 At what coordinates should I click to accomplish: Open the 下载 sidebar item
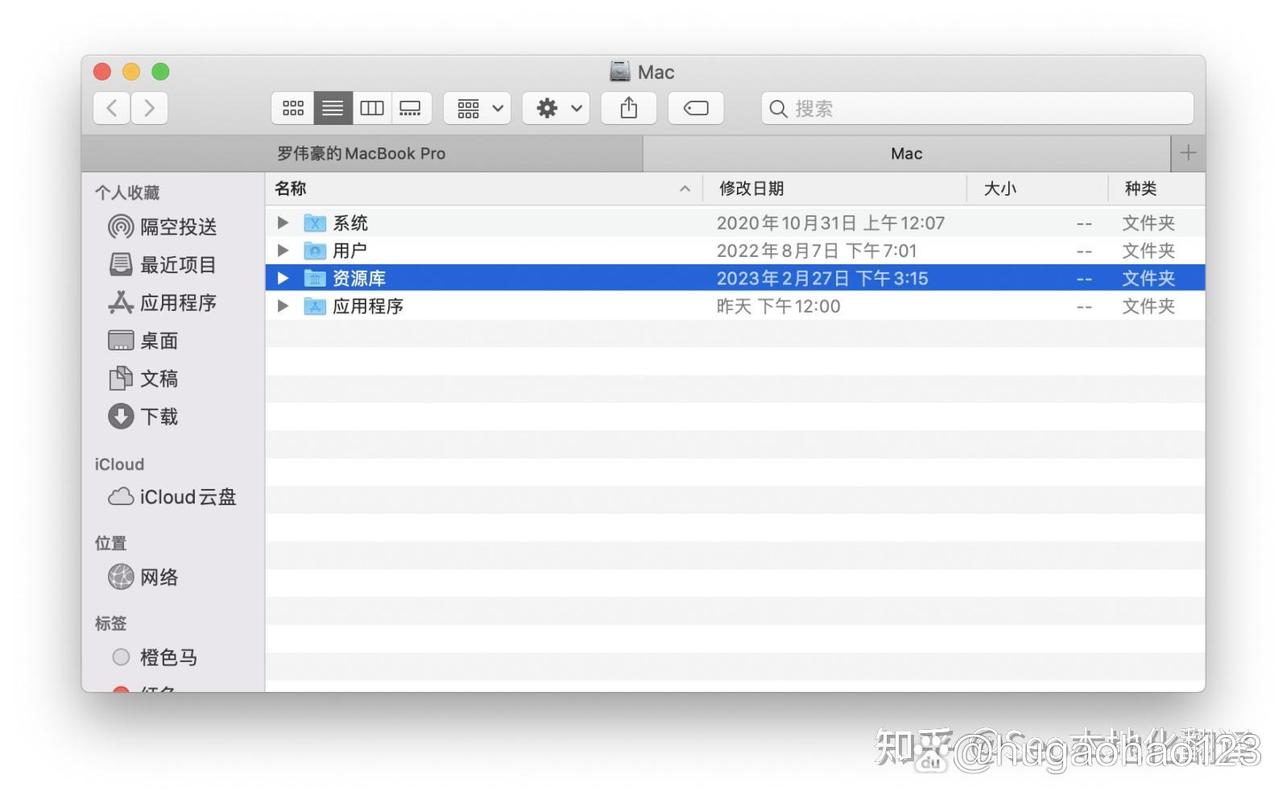[x=158, y=417]
